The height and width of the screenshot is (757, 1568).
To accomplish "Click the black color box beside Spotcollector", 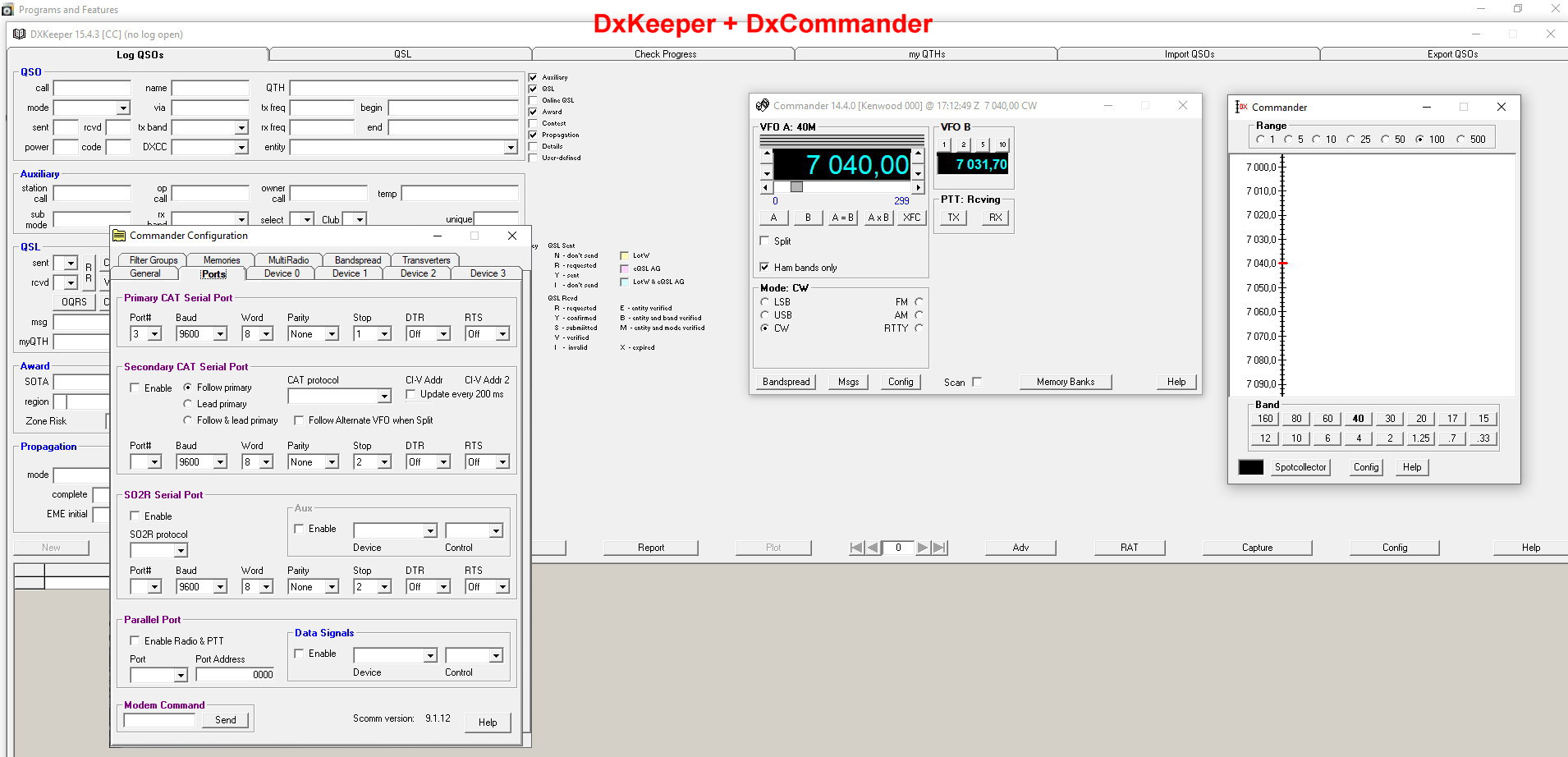I will pyautogui.click(x=1250, y=467).
